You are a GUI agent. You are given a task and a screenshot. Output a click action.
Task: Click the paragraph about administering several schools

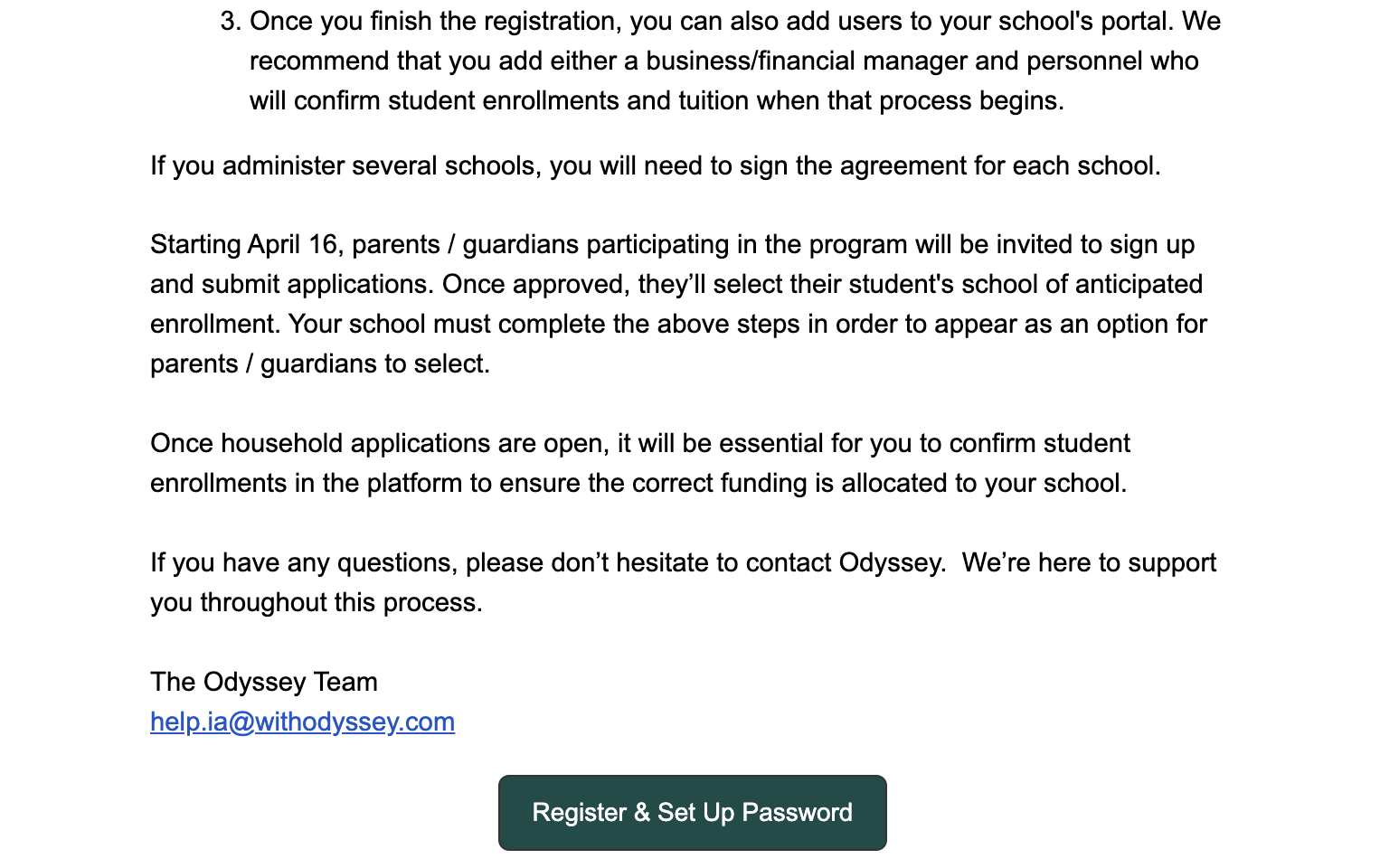[656, 166]
